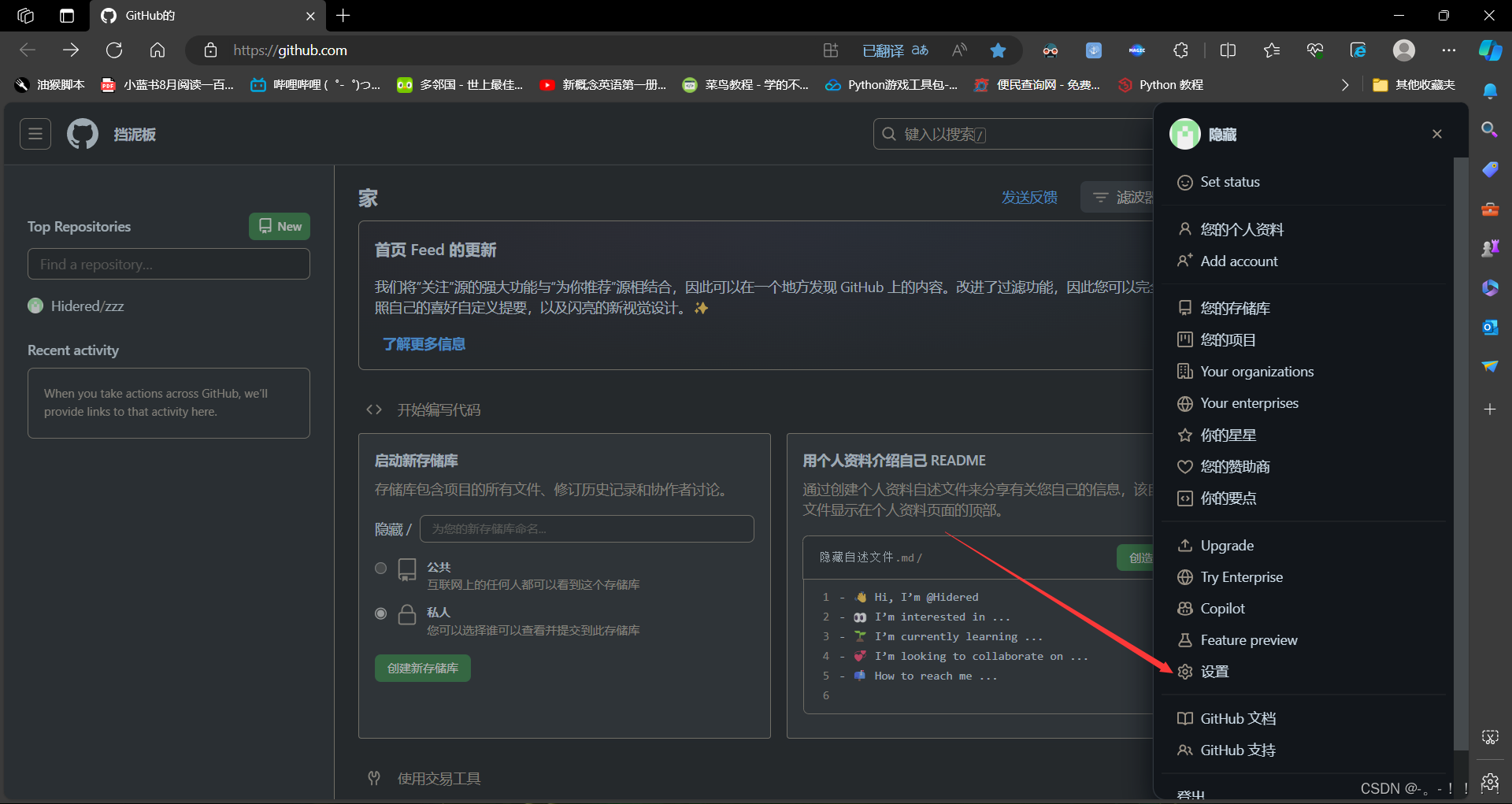Go to Your enterprises
The image size is (1512, 804).
(1304, 403)
